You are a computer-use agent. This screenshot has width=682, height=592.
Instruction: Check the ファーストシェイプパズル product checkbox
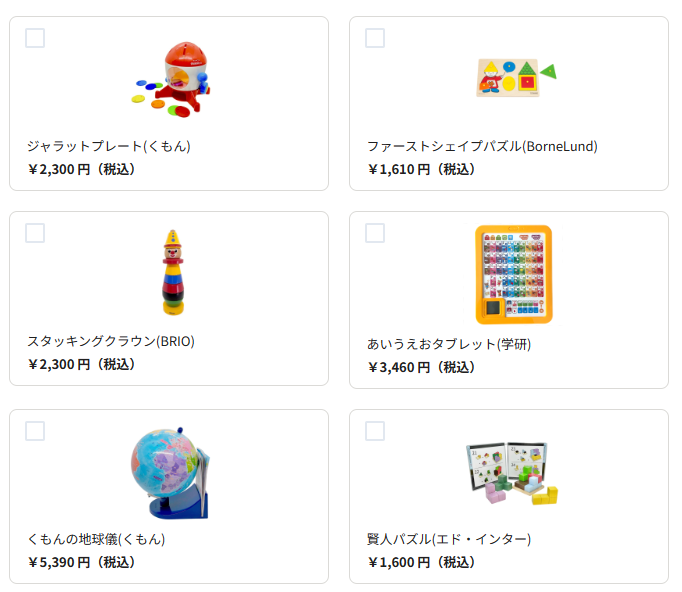click(x=375, y=38)
